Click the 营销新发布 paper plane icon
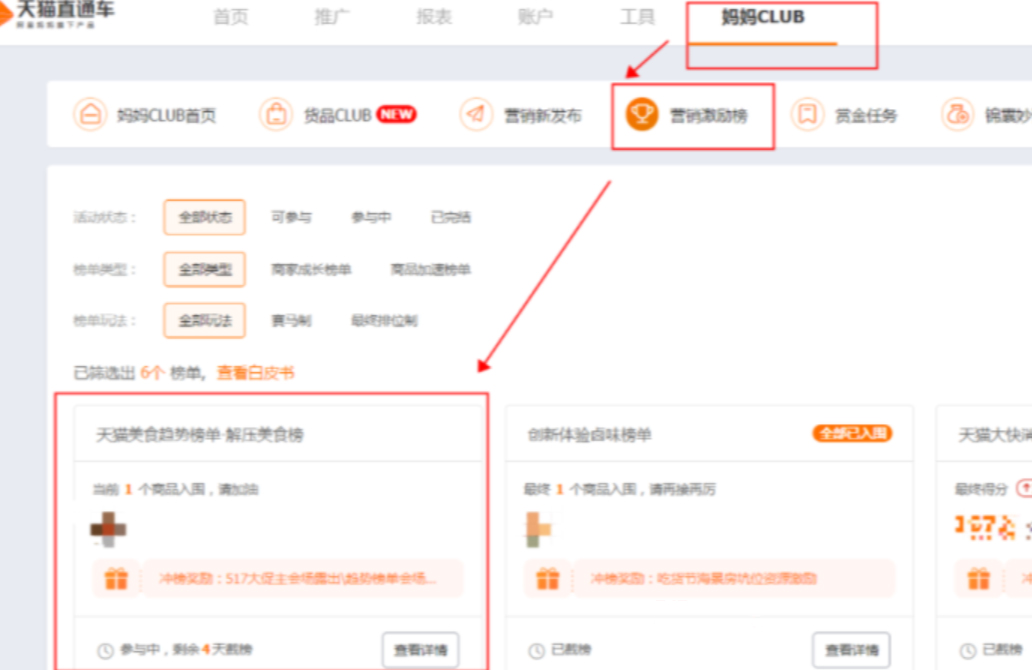This screenshot has height=670, width=1032. (x=476, y=115)
